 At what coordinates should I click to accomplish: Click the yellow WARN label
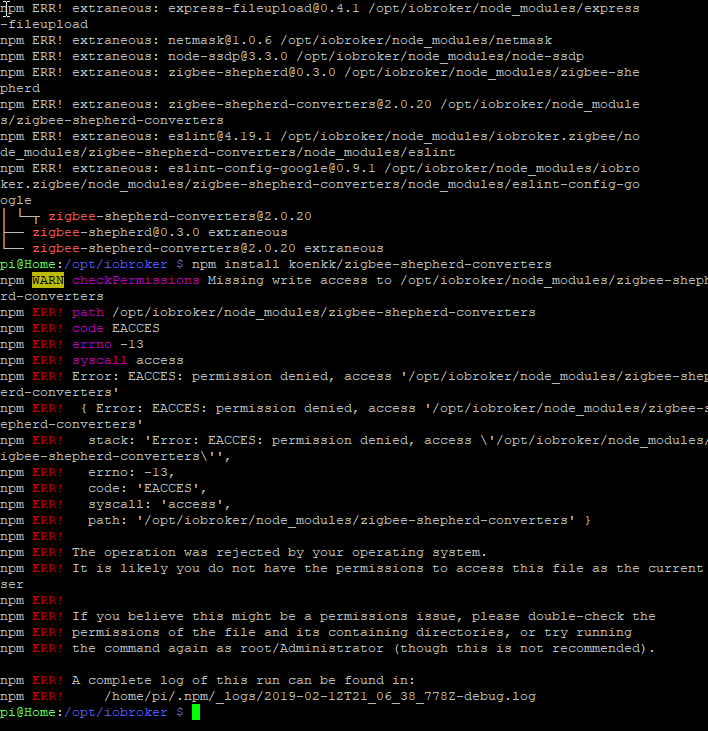(48, 280)
